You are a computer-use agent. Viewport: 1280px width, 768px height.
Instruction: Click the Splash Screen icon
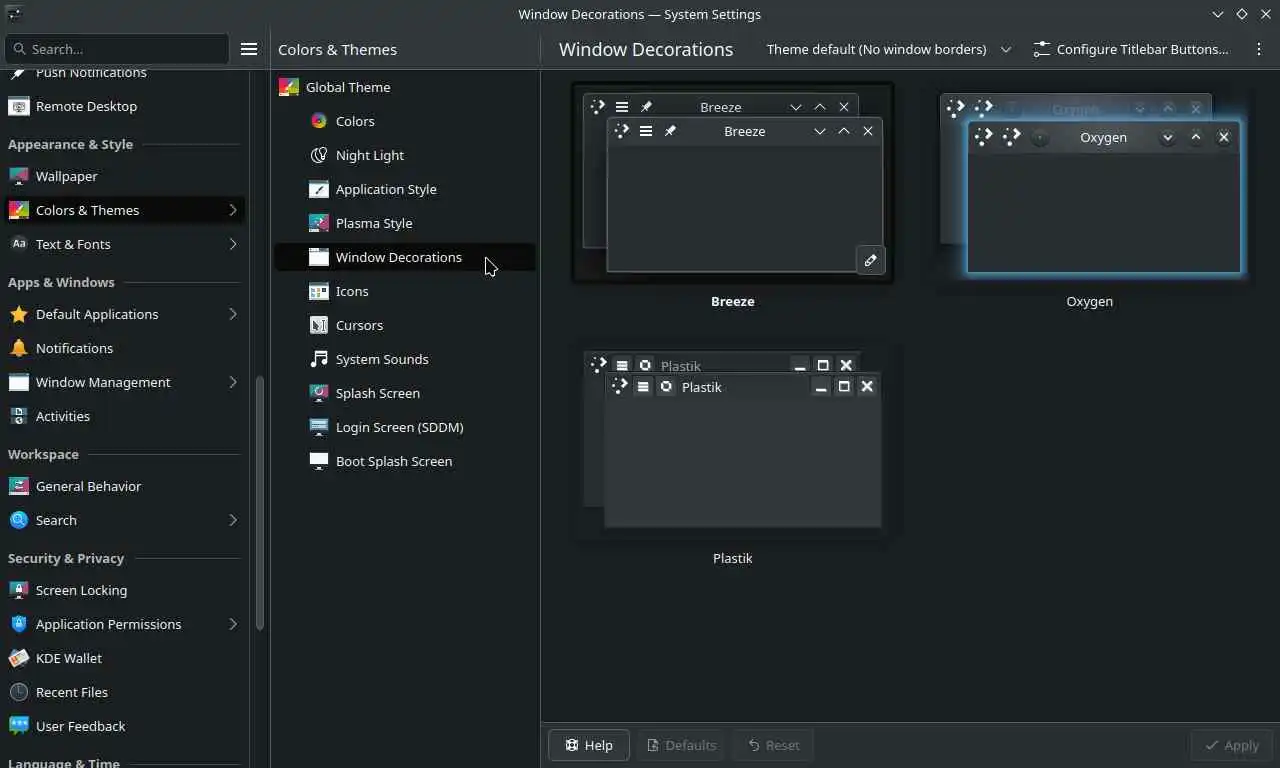[318, 393]
